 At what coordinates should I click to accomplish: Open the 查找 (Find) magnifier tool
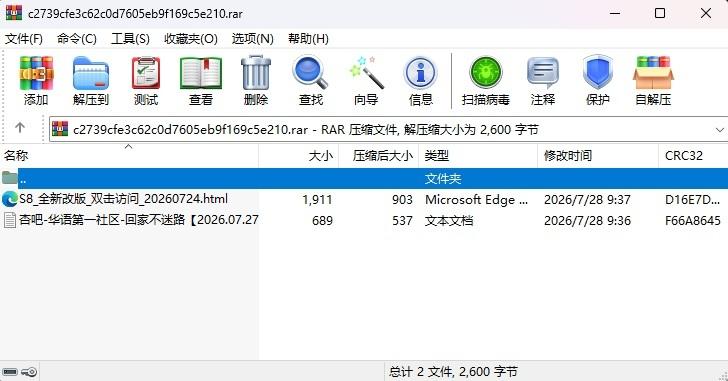(x=310, y=73)
